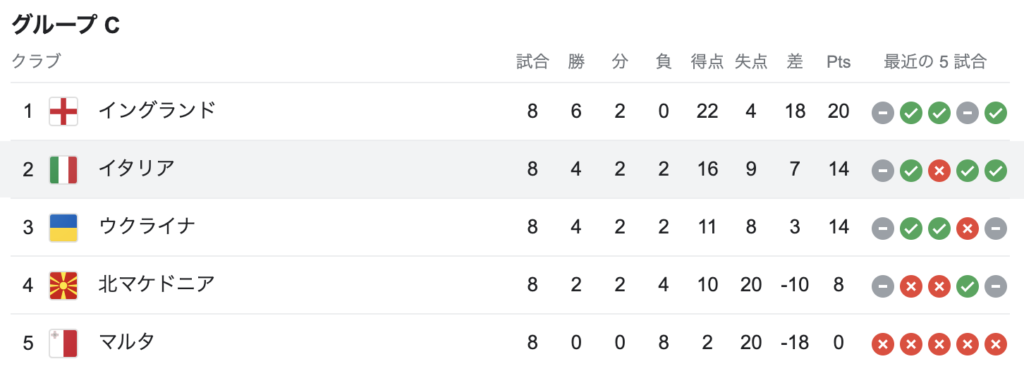Open the イタリア team link
The image size is (1024, 371).
136,169
